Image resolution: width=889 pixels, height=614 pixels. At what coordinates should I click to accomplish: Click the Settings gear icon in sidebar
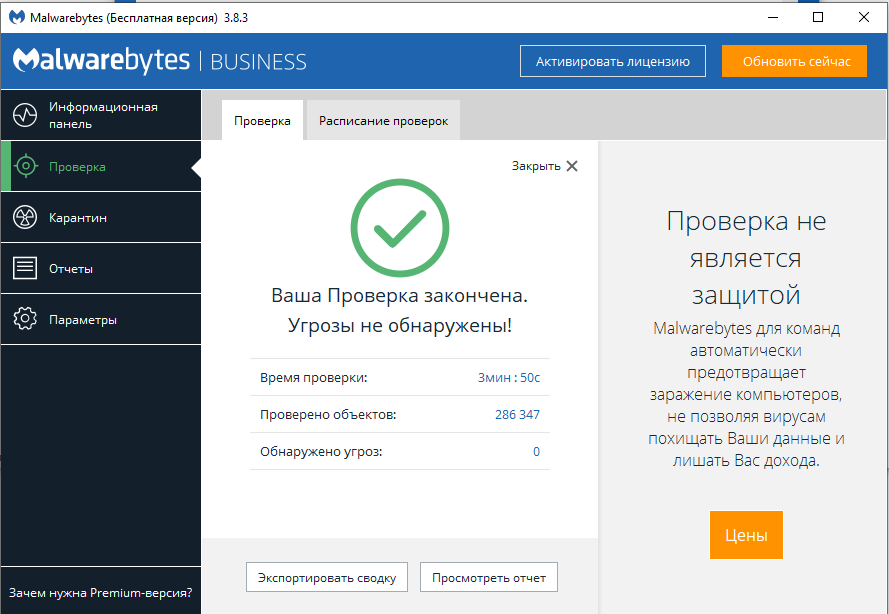(x=25, y=320)
